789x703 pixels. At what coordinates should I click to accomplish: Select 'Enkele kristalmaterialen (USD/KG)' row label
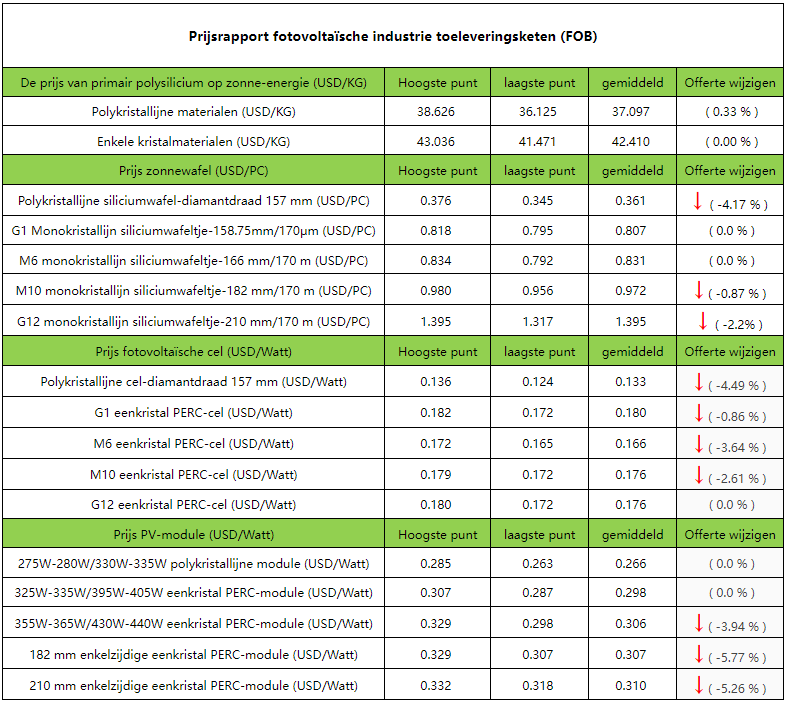tap(194, 142)
